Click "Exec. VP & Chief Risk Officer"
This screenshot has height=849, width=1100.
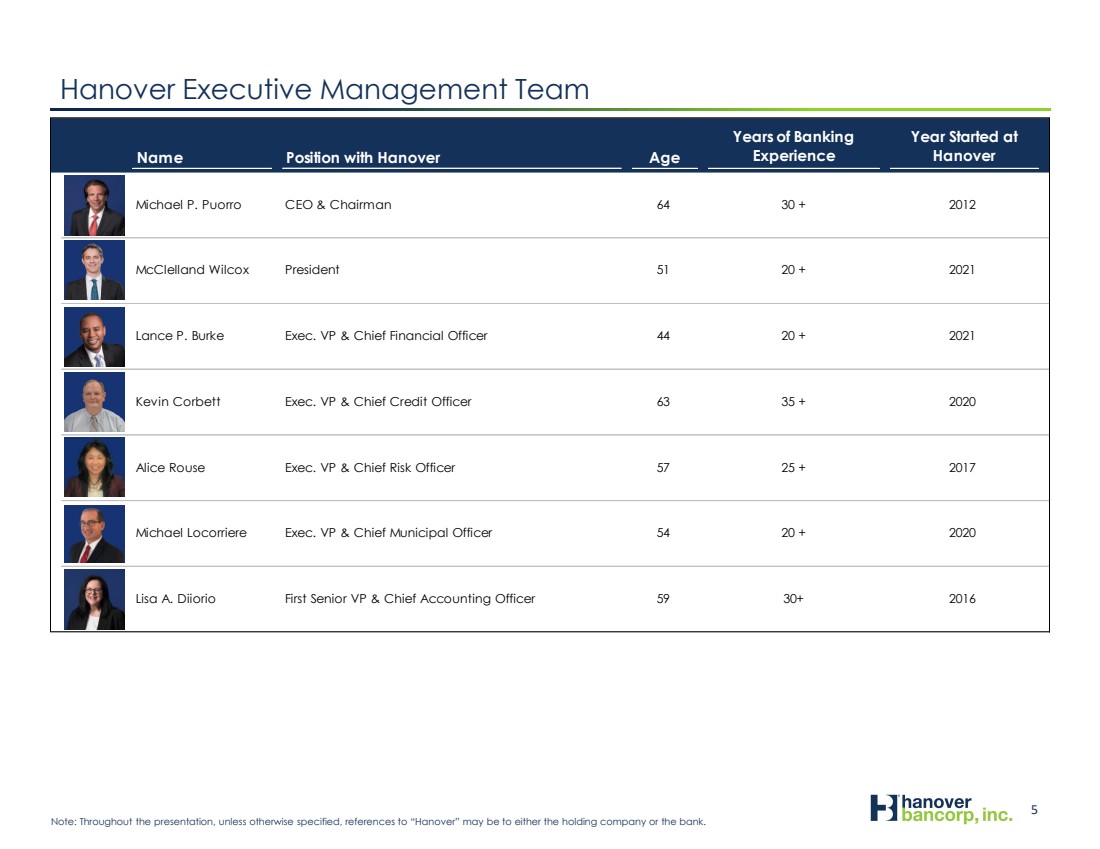click(x=370, y=468)
